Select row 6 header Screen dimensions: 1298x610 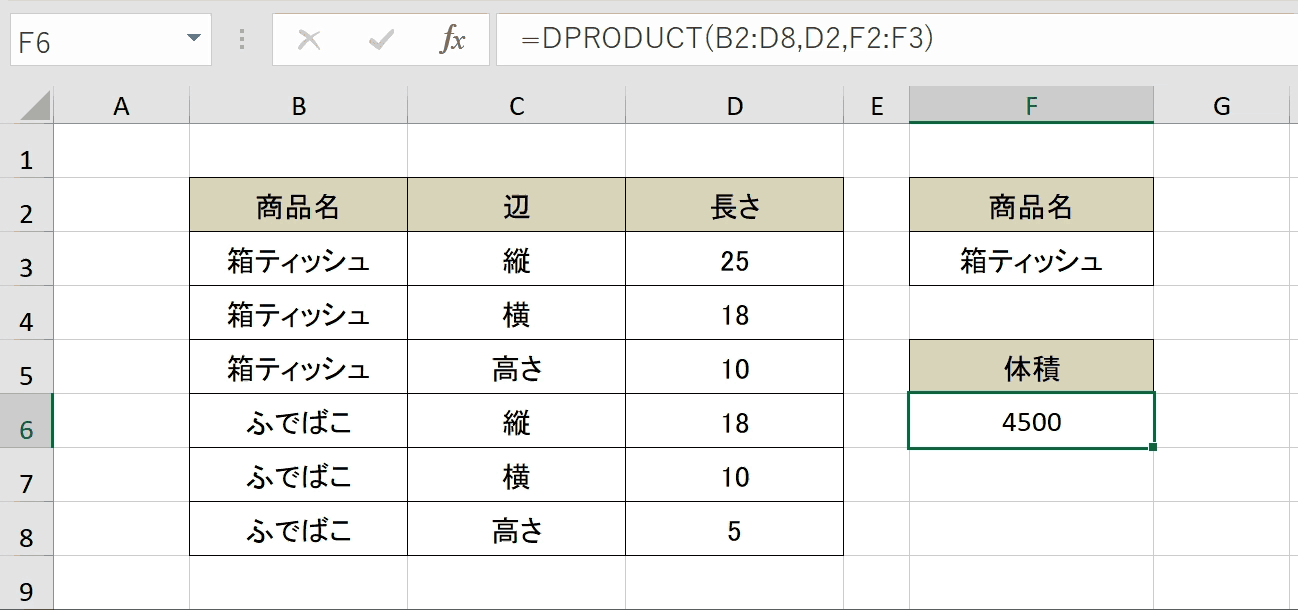[26, 421]
